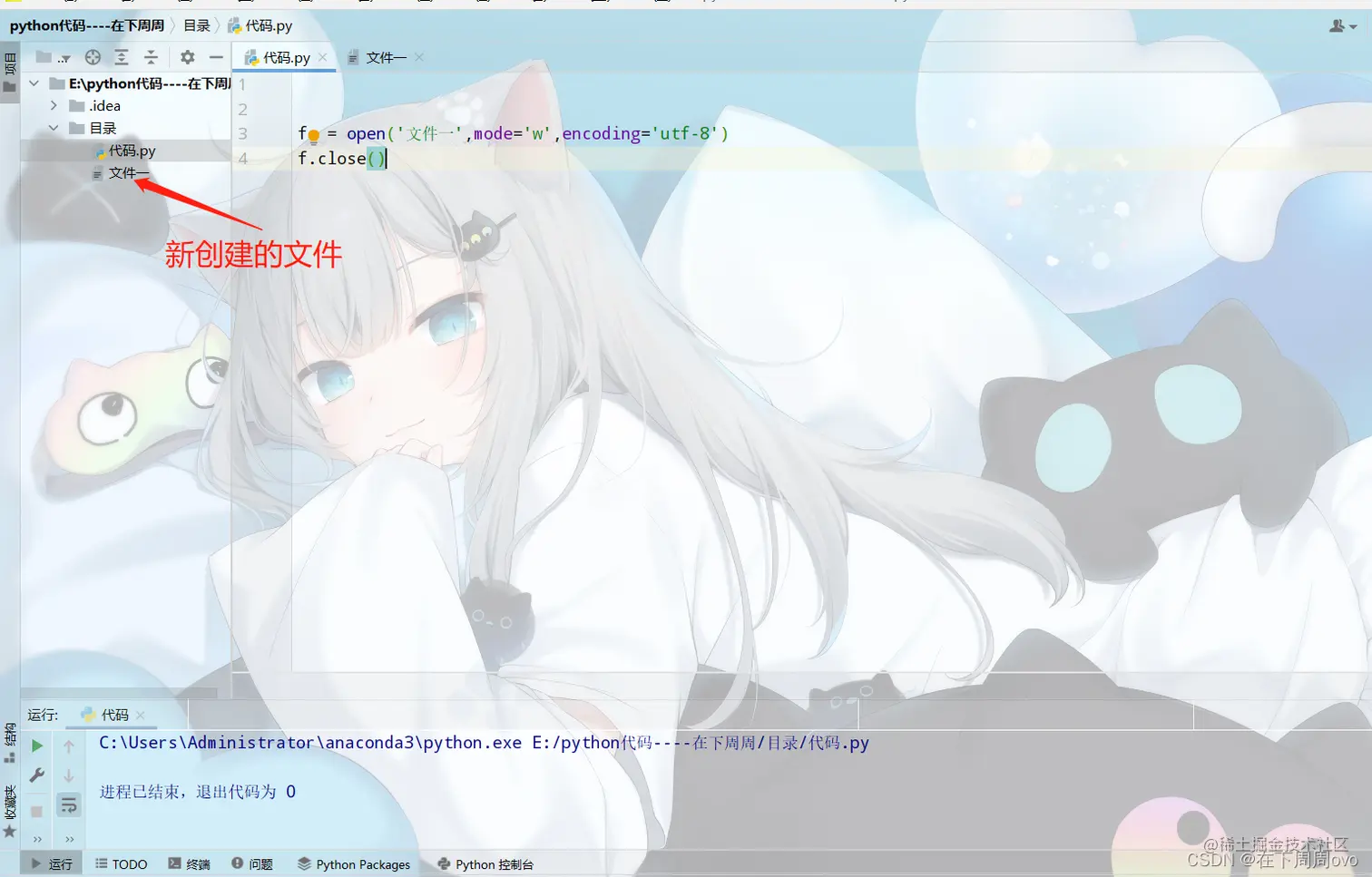Select 文件一 in the project tree
Viewport: 1372px width, 877px height.
pos(121,173)
